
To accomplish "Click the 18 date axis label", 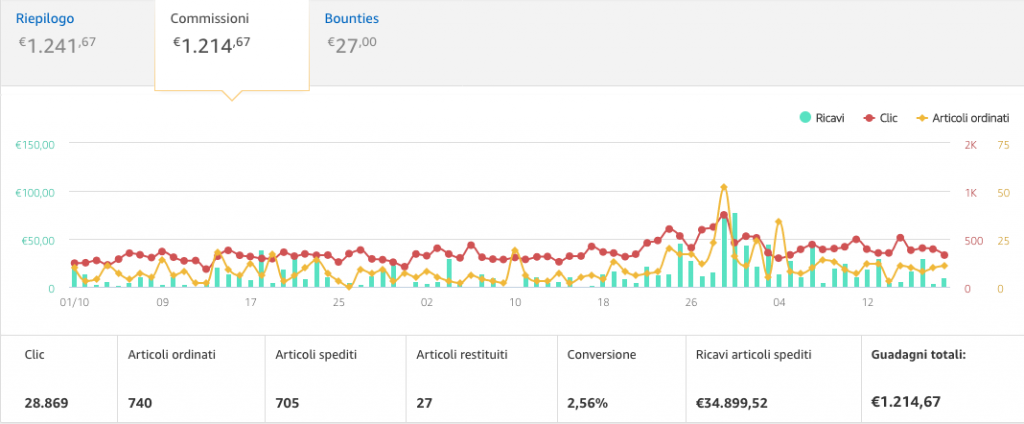I will [x=603, y=303].
